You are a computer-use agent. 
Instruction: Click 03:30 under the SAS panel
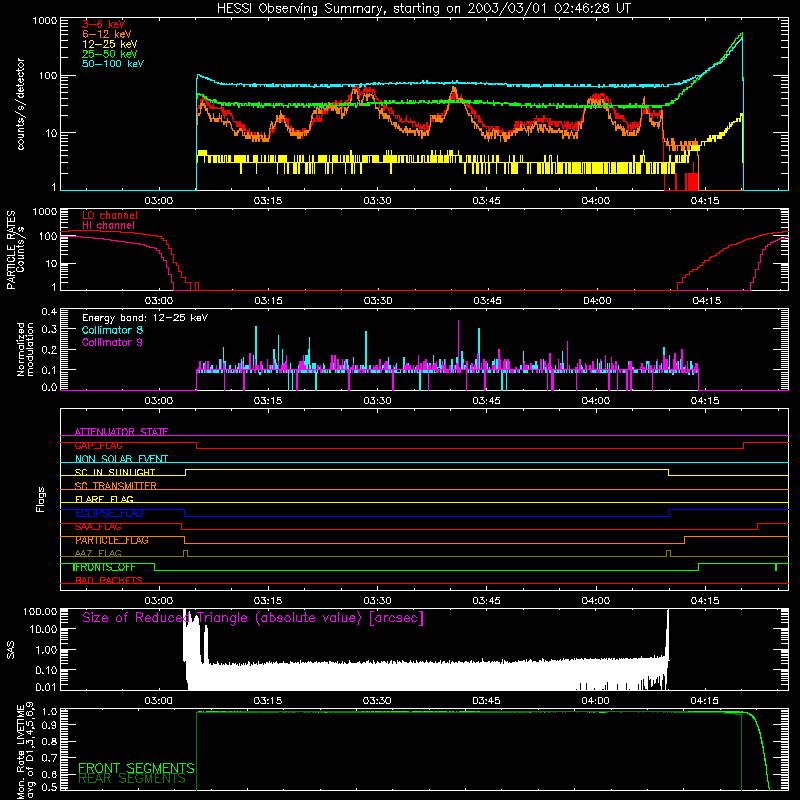[377, 701]
